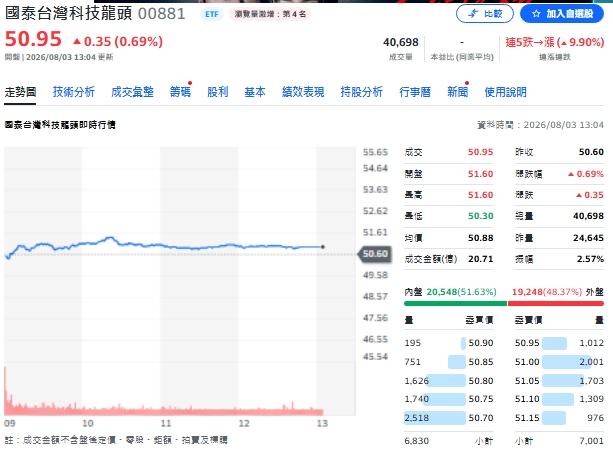613x455 pixels.
Task: Open the 基本 tab
Action: pyautogui.click(x=255, y=92)
